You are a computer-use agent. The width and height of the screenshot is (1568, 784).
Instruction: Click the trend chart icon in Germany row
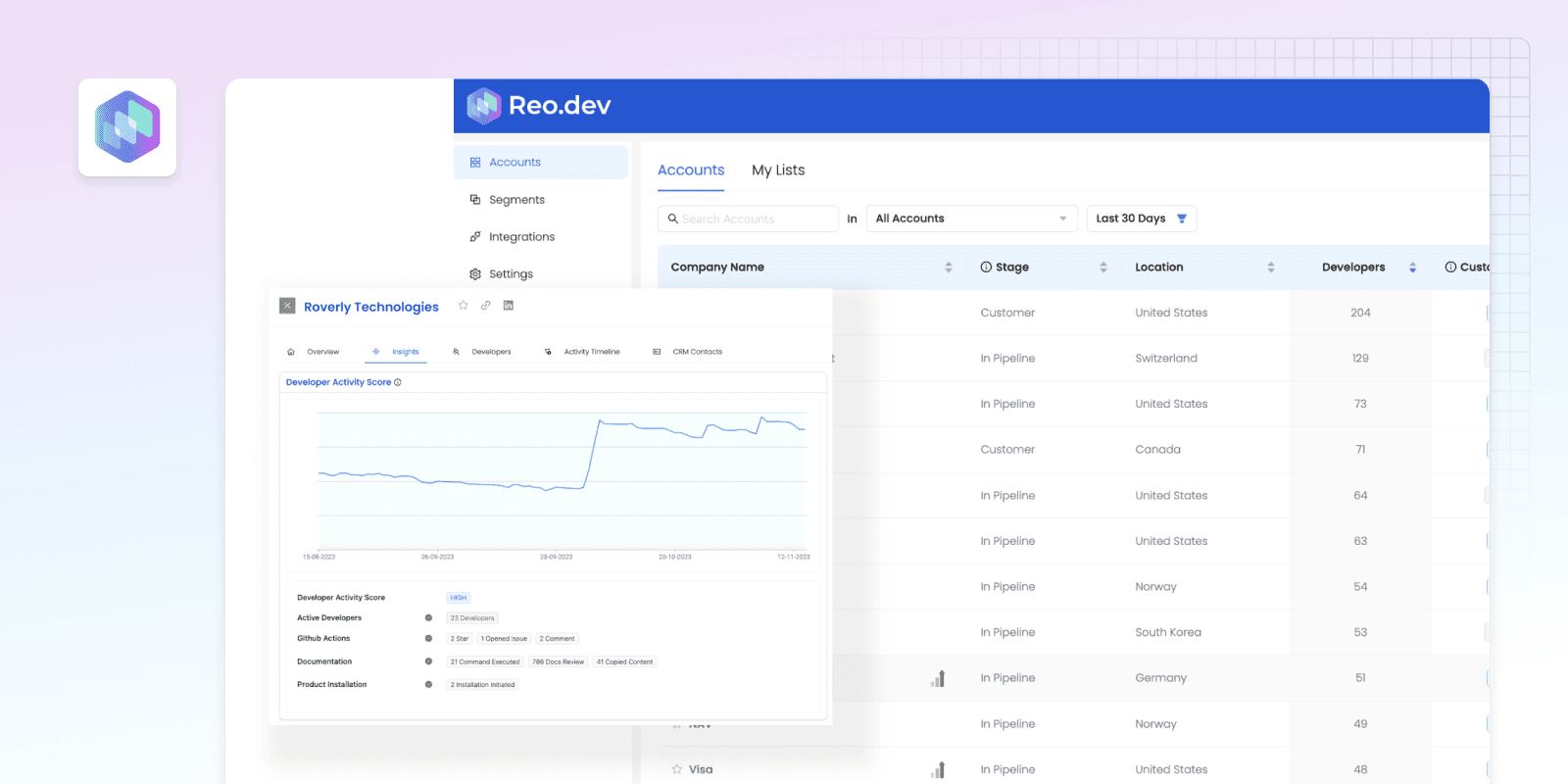pyautogui.click(x=938, y=678)
